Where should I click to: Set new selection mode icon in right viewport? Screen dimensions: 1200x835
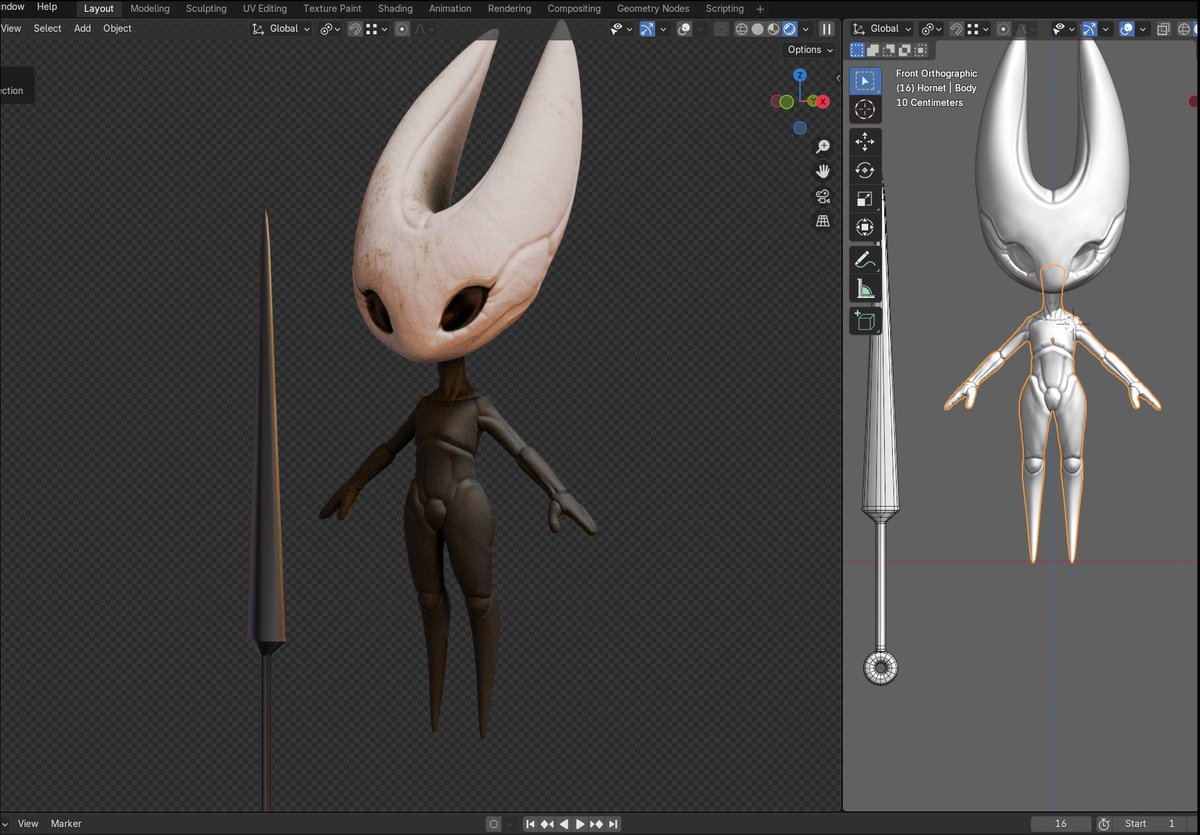857,50
